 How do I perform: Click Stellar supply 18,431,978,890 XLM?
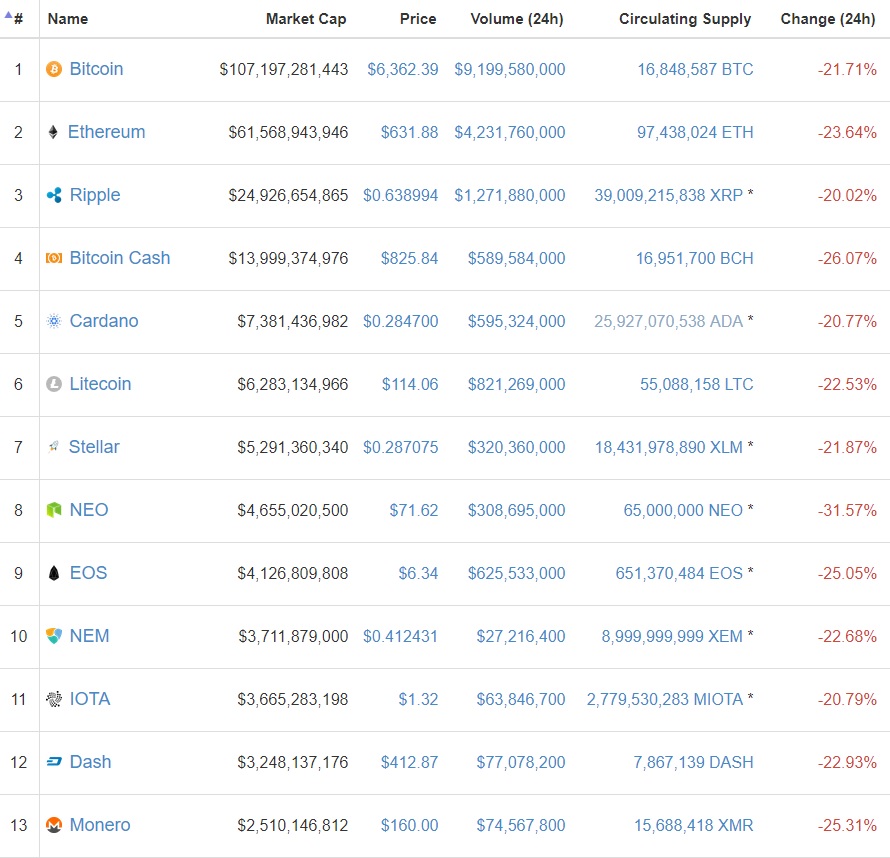click(669, 448)
